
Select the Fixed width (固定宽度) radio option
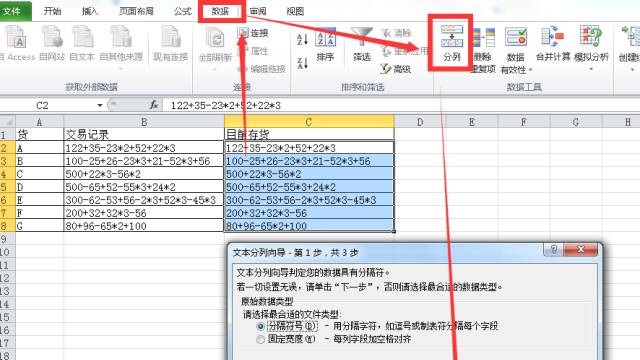(260, 339)
